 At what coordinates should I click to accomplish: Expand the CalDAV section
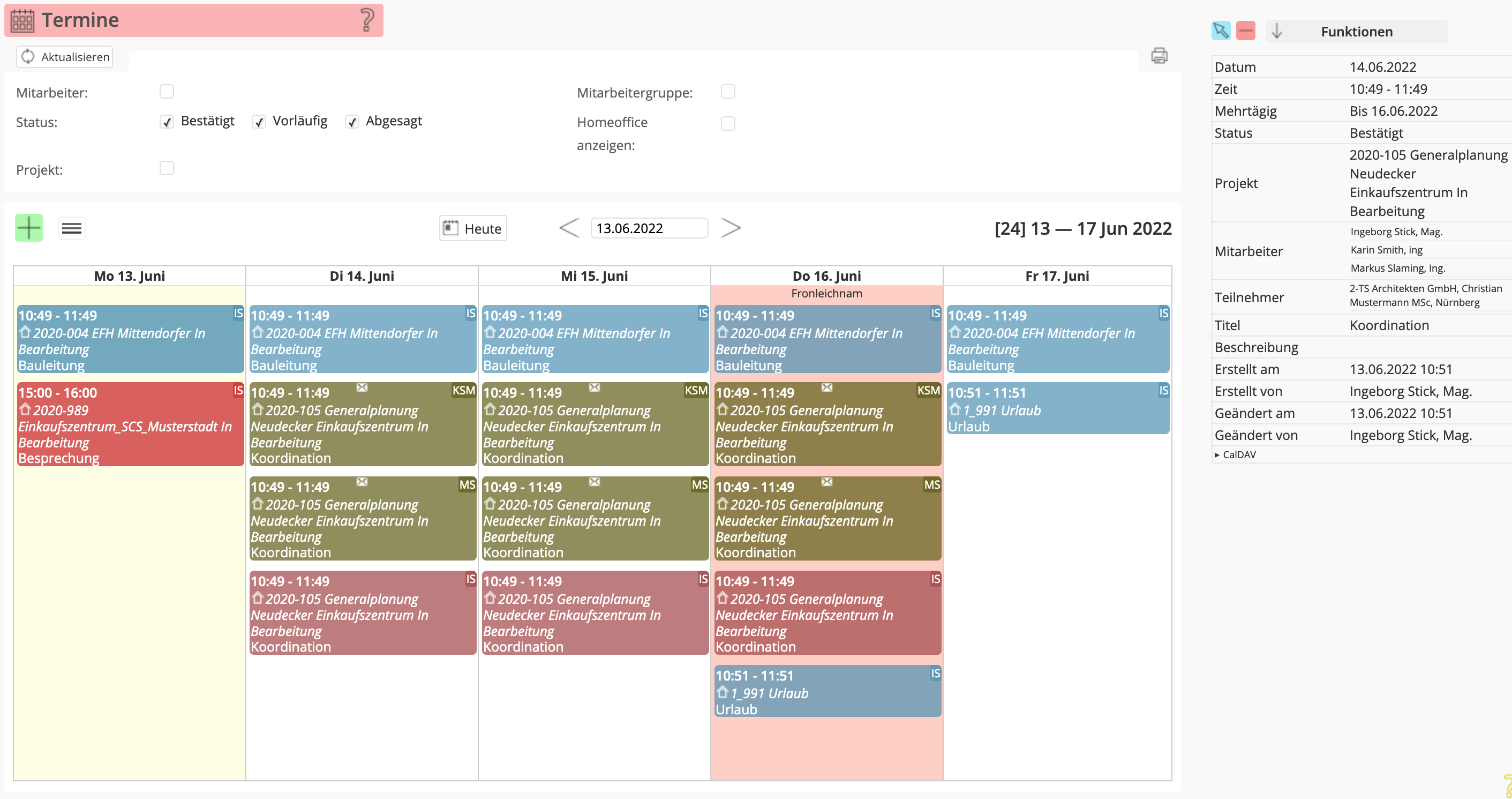click(1235, 454)
